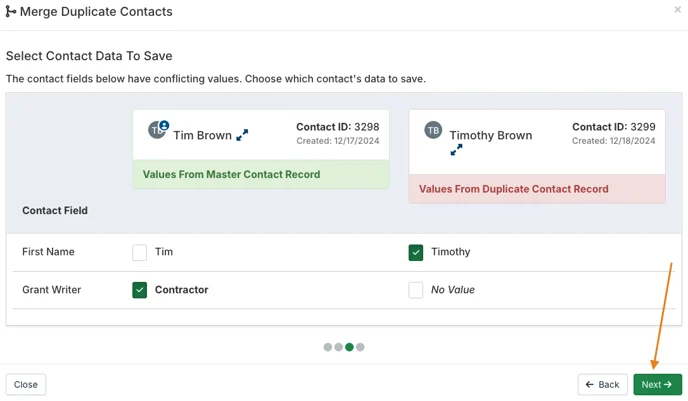688x401 pixels.
Task: Click the First Name field label
Action: [48, 252]
